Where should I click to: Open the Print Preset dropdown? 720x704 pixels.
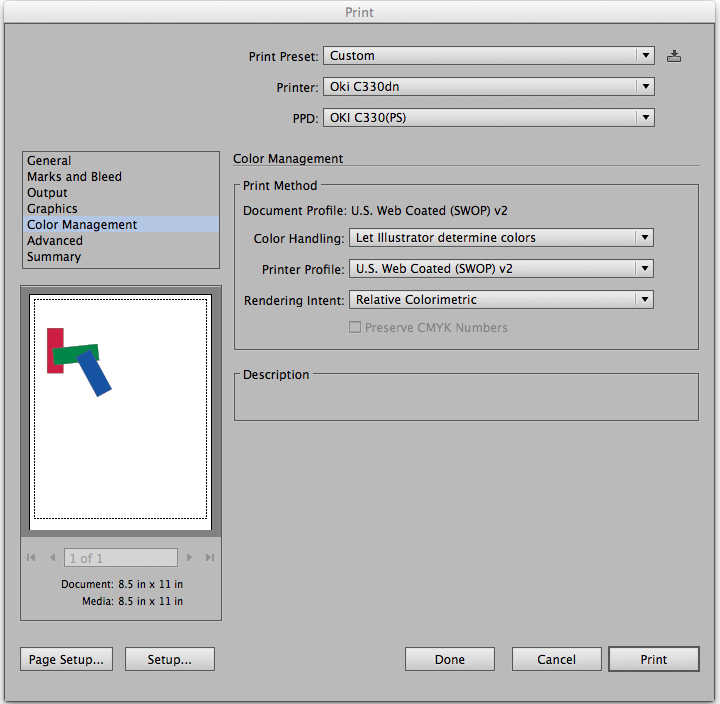click(x=489, y=56)
